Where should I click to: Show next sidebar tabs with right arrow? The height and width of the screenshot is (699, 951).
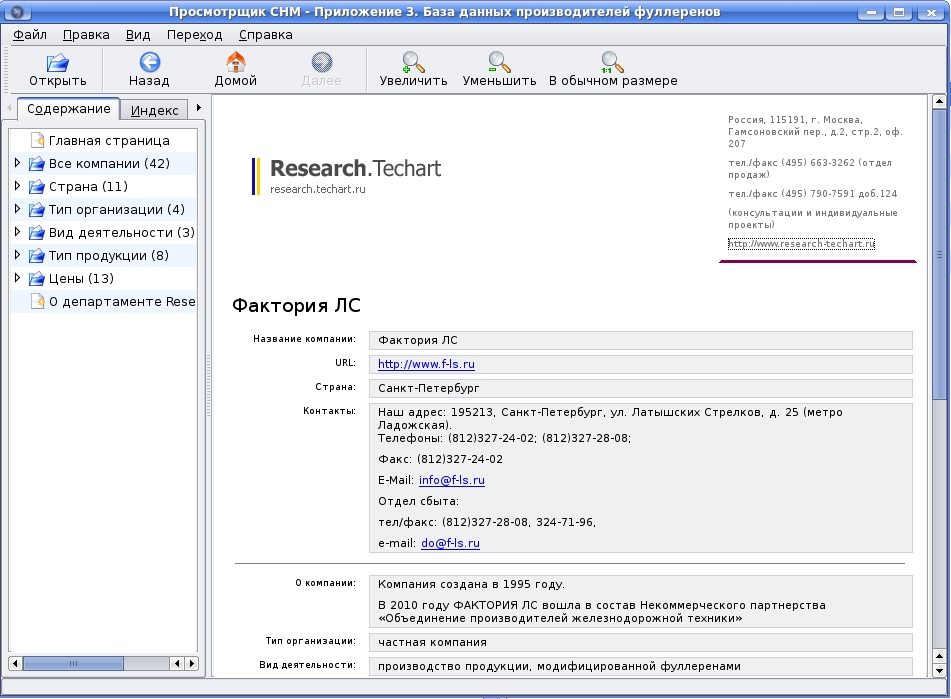(x=198, y=108)
